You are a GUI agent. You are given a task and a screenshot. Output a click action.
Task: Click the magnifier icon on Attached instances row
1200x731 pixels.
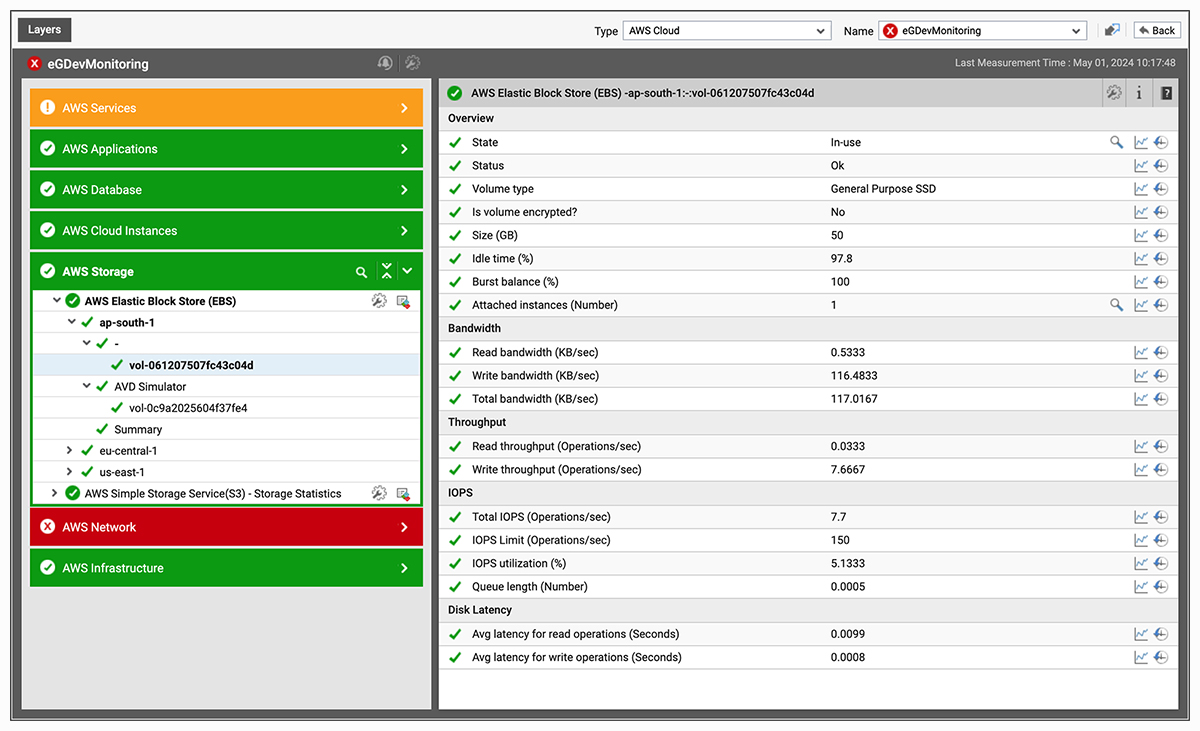coord(1117,305)
